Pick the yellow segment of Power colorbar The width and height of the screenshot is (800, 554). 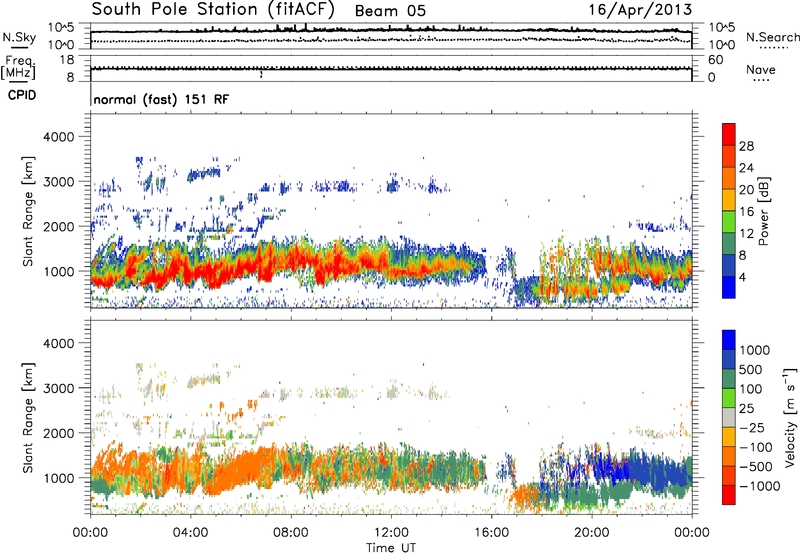729,200
